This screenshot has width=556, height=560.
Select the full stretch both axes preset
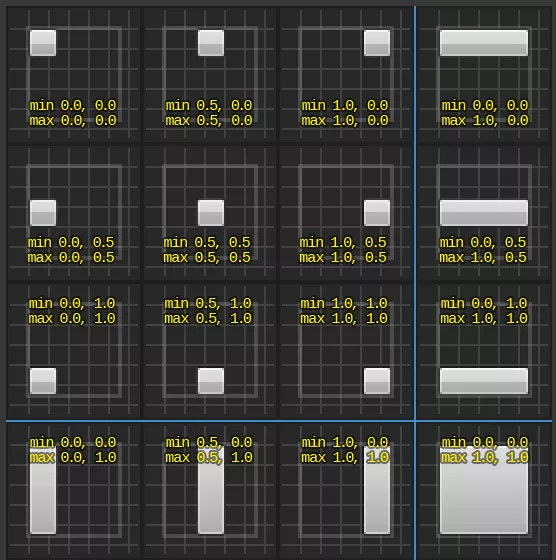click(484, 491)
